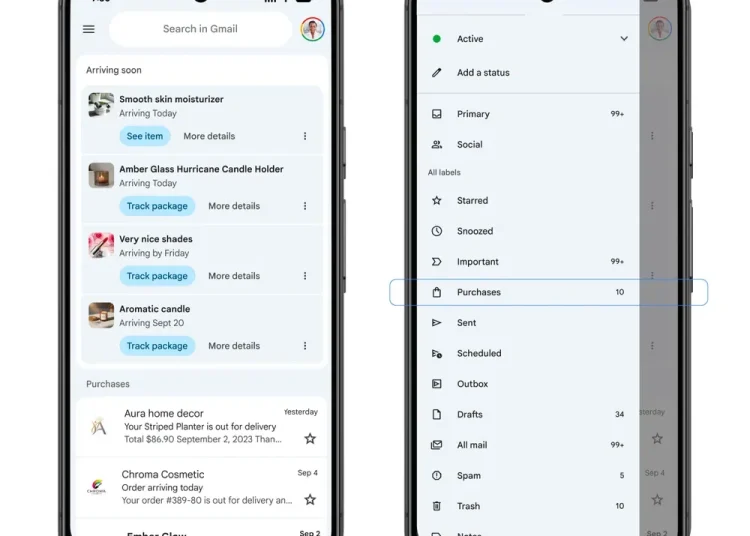Screen dimensions: 750x536
Task: Tap the Sent arrow icon
Action: (436, 323)
